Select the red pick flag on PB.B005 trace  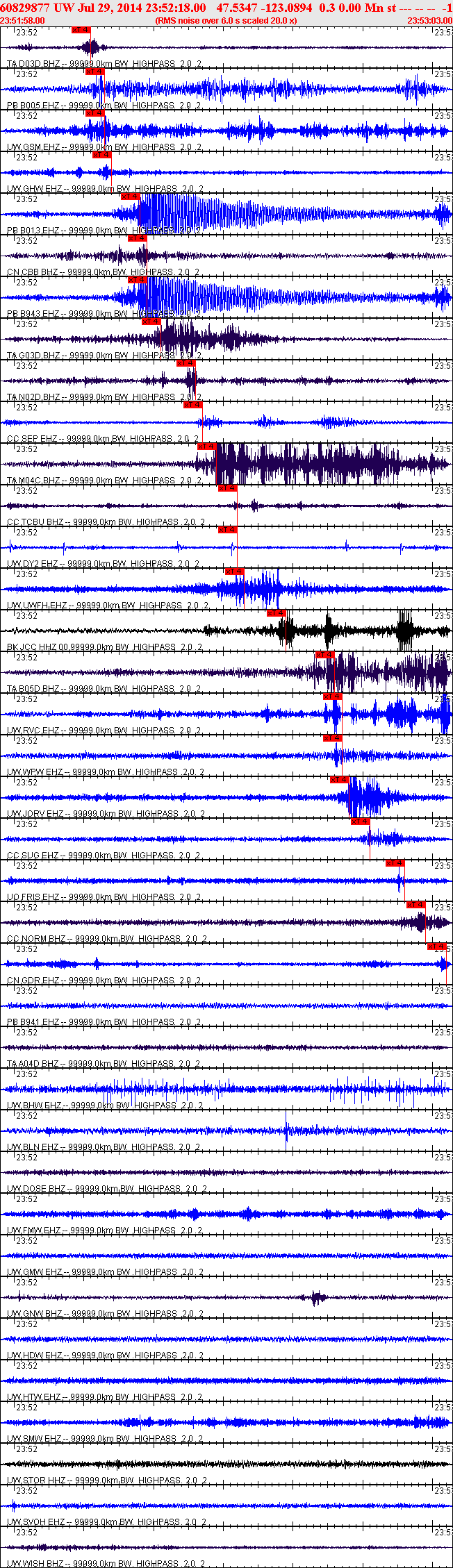click(x=95, y=72)
